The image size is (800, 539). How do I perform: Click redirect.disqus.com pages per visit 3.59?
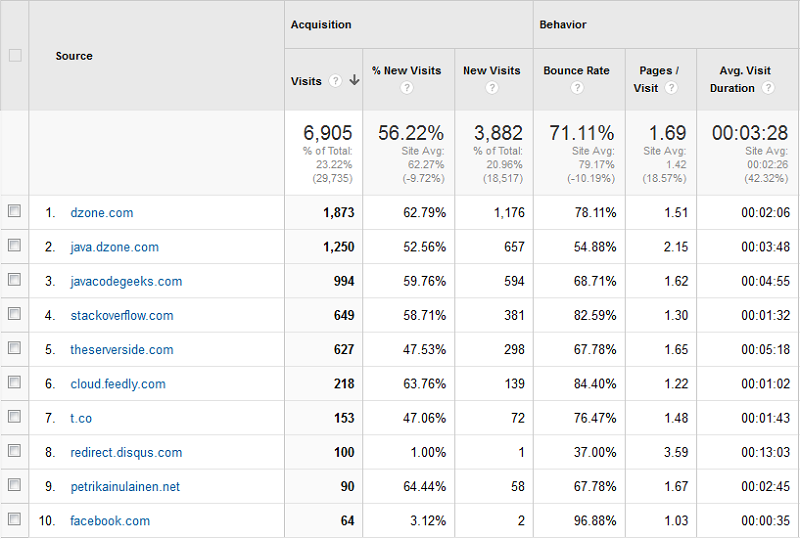[676, 453]
